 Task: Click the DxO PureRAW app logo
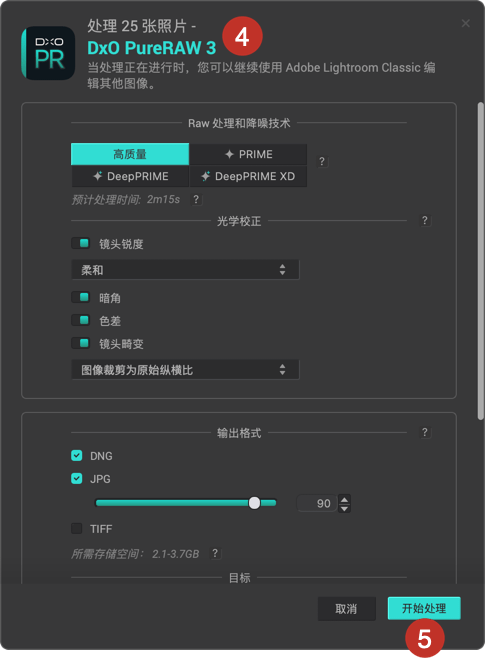[48, 54]
